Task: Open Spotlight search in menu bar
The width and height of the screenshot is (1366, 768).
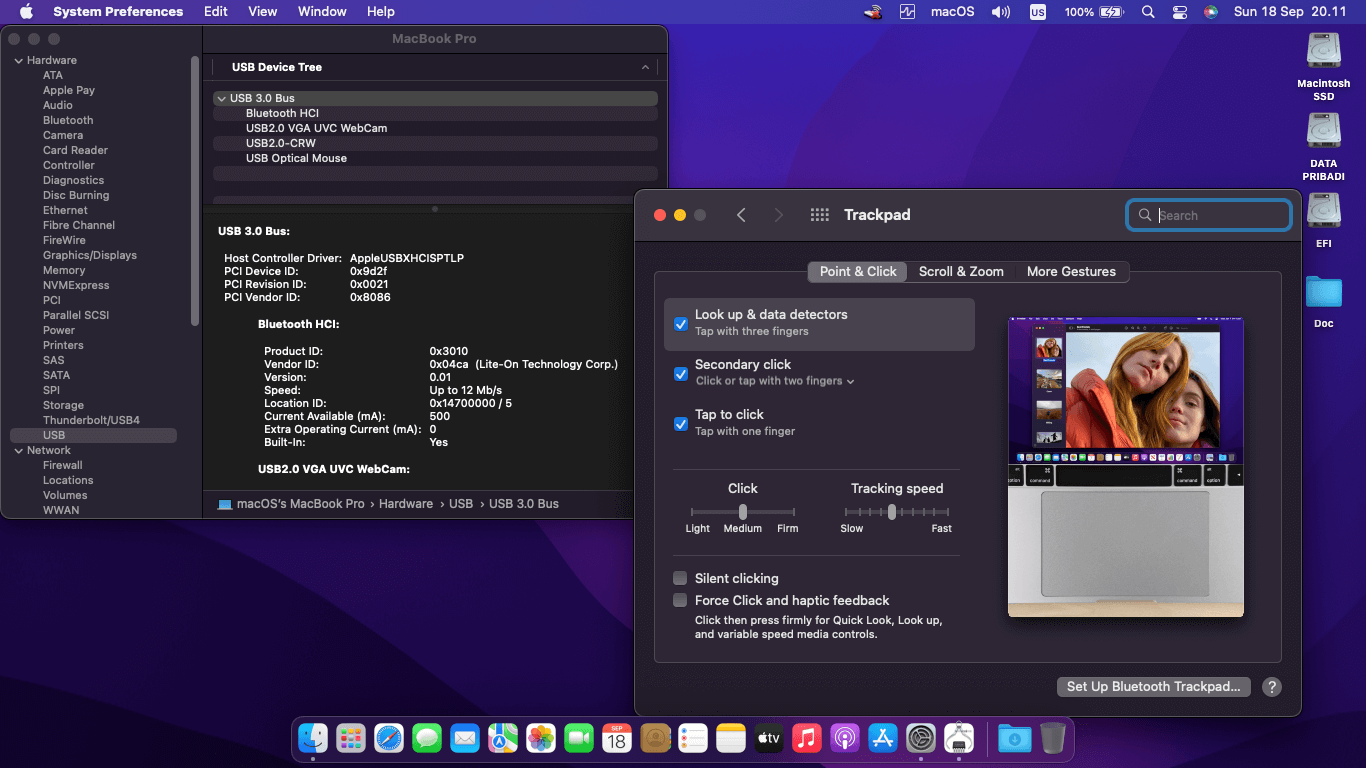Action: tap(1148, 12)
